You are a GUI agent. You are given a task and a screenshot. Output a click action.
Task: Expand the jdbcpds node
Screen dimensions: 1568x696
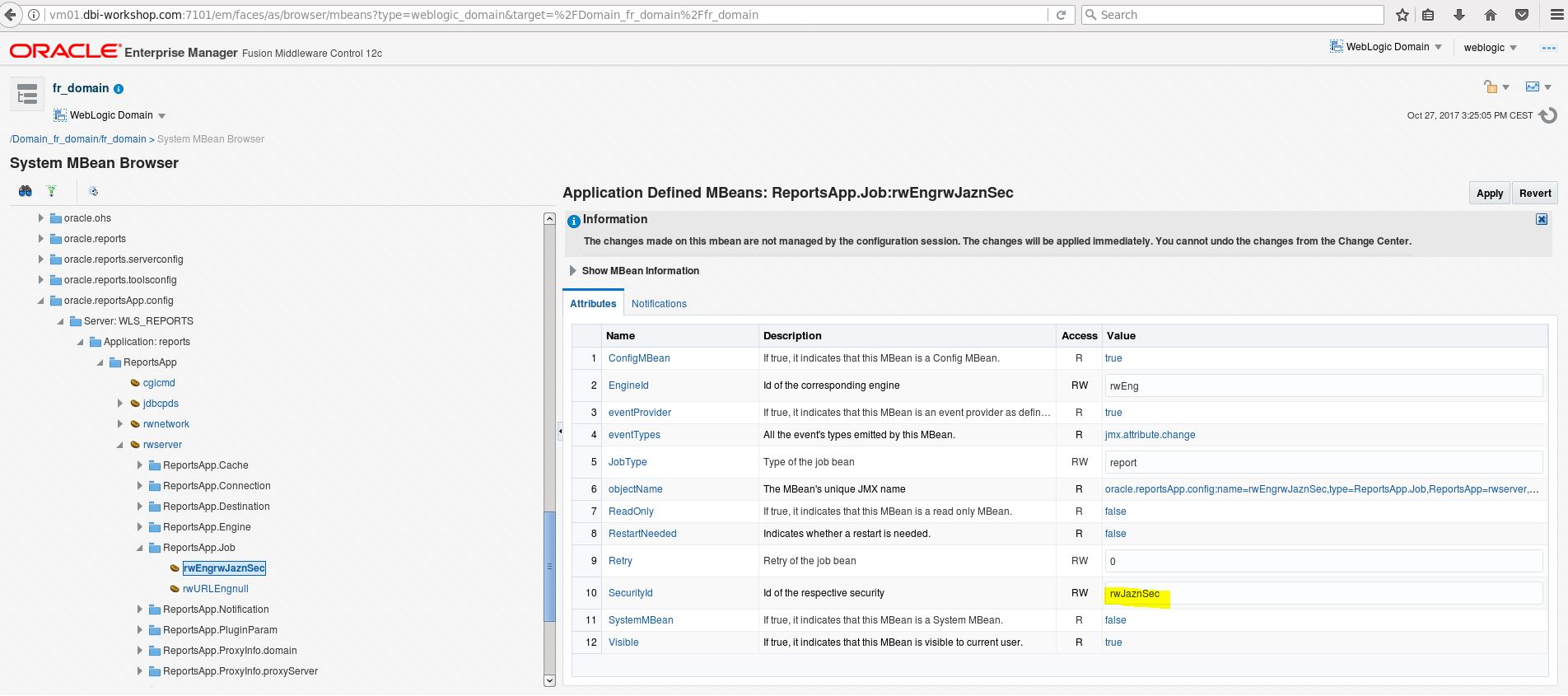point(120,404)
